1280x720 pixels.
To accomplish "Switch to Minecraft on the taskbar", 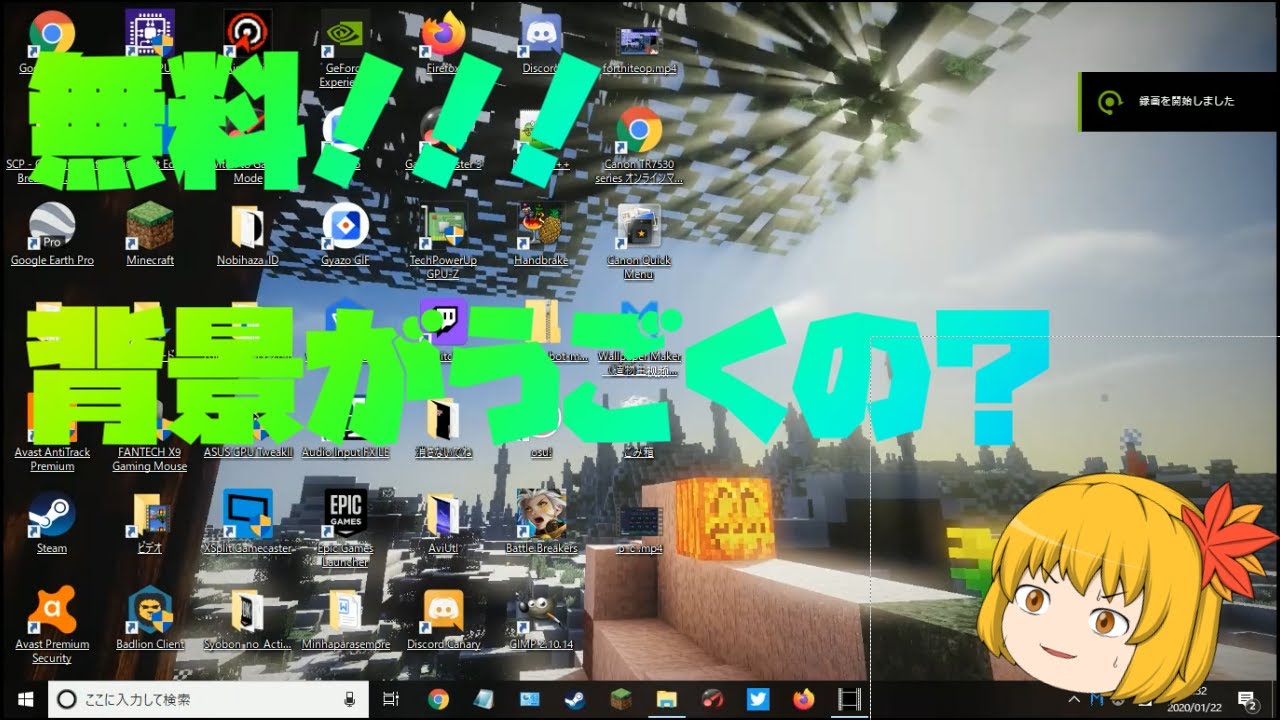I will (621, 700).
